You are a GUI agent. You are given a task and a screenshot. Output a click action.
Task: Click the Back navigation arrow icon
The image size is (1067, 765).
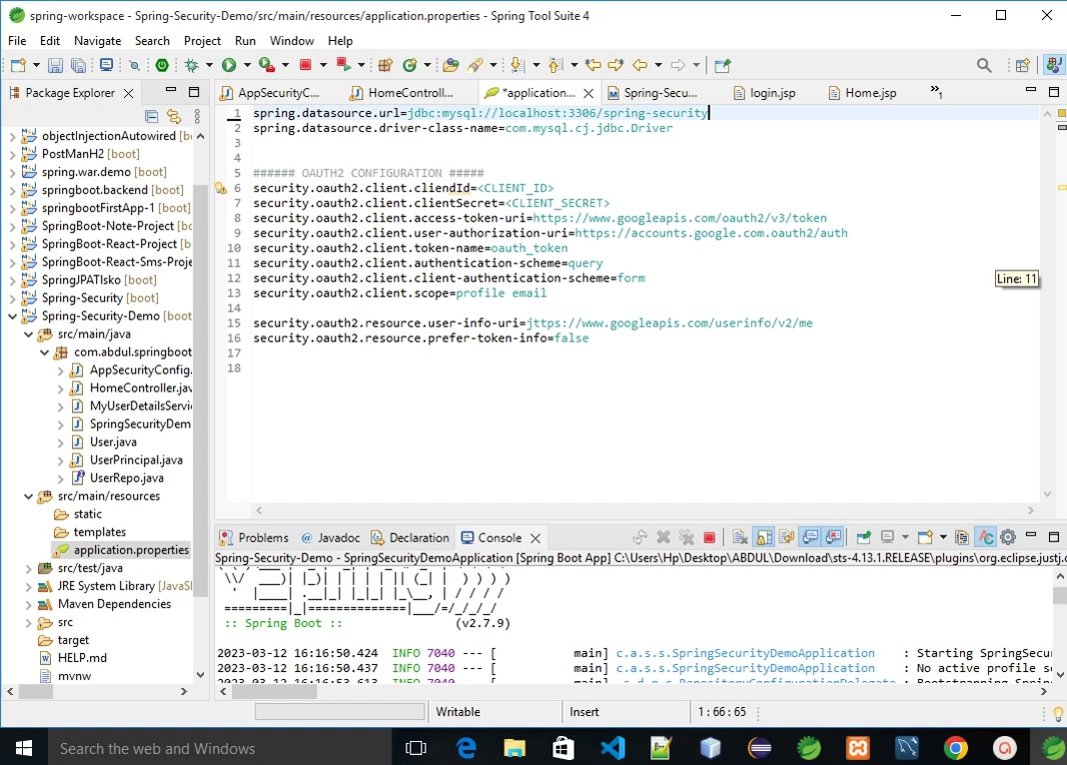[640, 65]
